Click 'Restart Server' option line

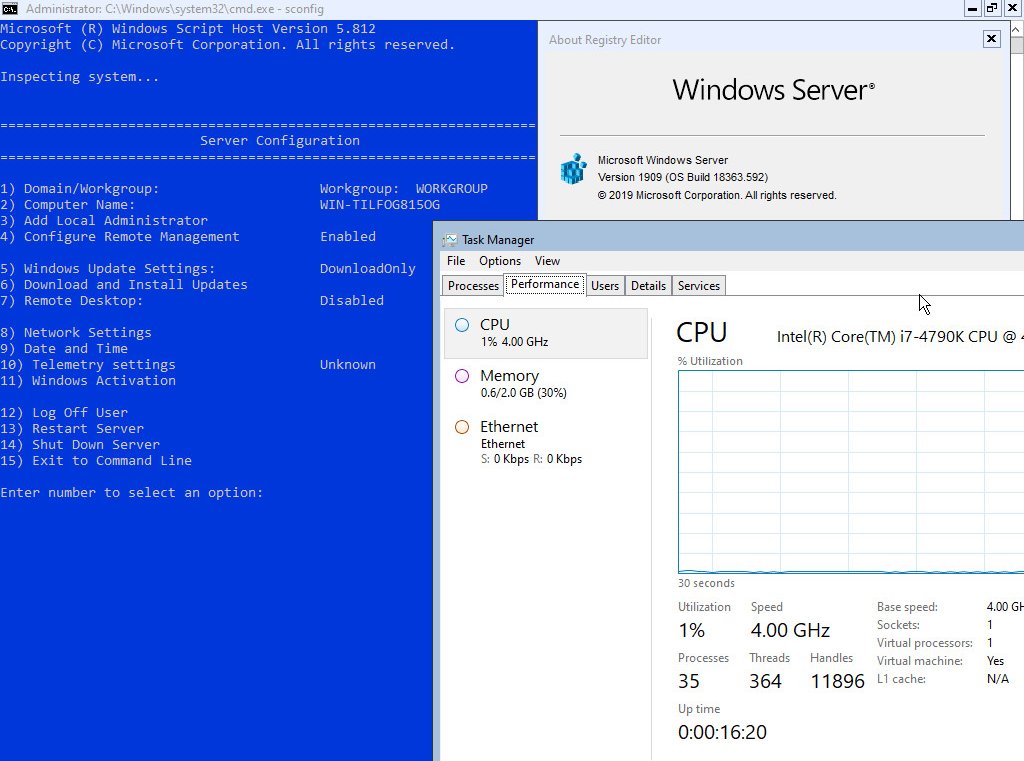click(x=72, y=429)
